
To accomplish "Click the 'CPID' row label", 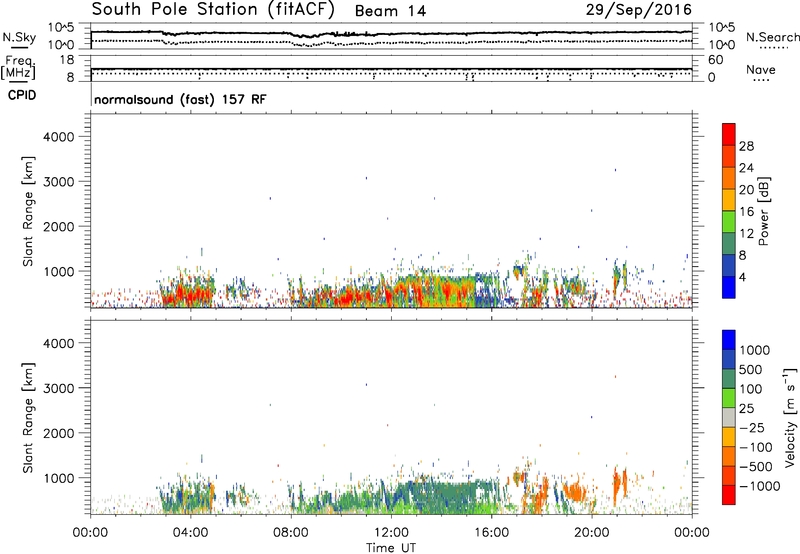I will point(22,95).
